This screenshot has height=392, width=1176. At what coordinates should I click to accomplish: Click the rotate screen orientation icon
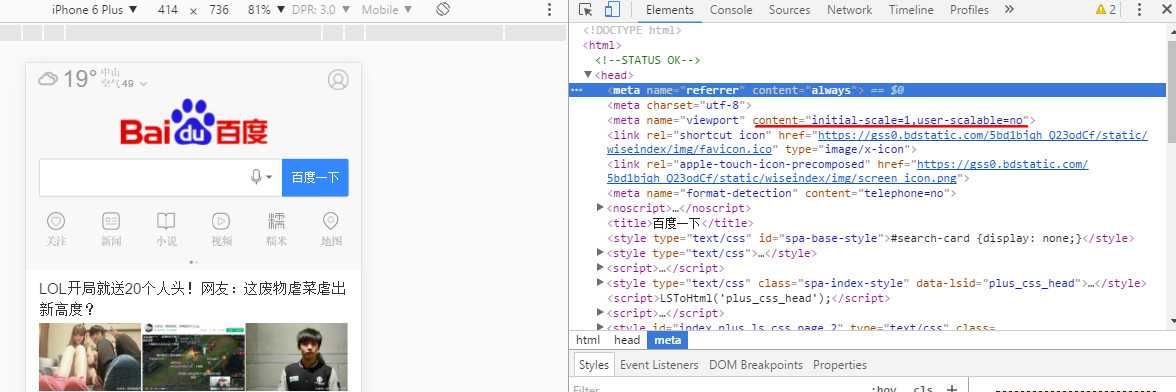pyautogui.click(x=442, y=10)
